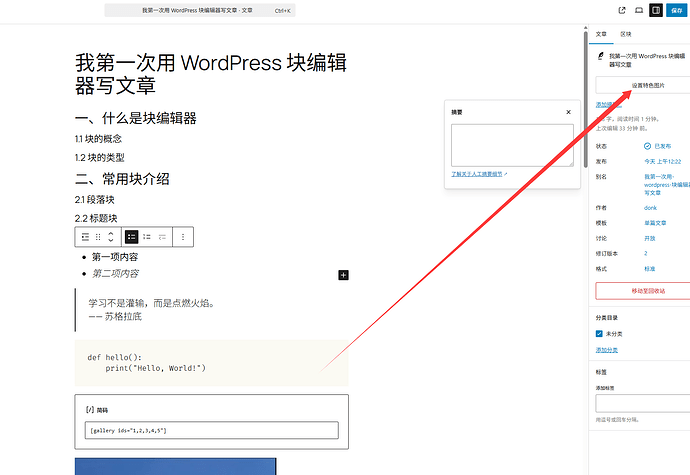Click the quote citation 苏格拉底
The height and width of the screenshot is (475, 690).
[x=123, y=317]
